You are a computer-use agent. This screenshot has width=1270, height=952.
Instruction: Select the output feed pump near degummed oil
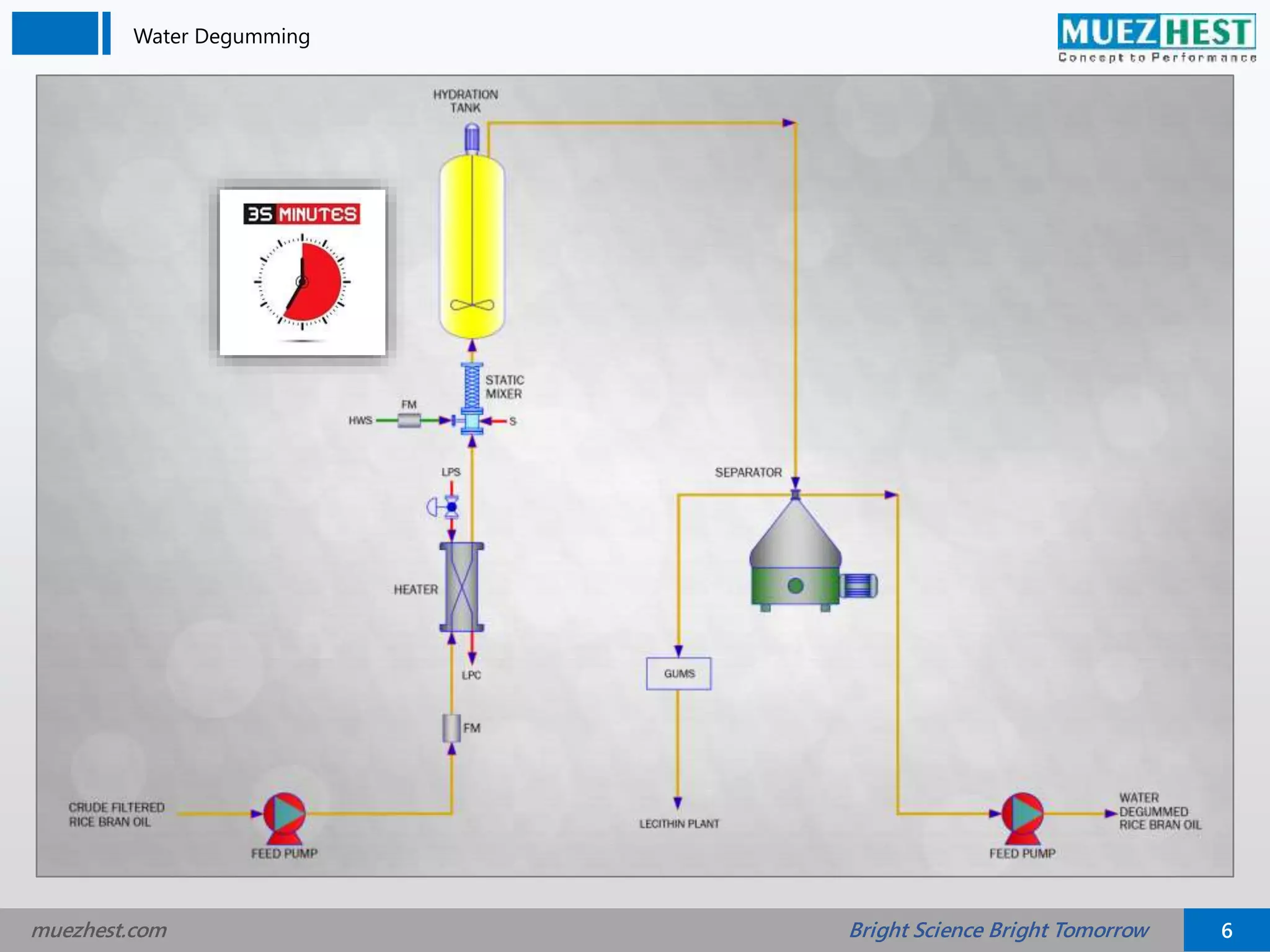1023,816
